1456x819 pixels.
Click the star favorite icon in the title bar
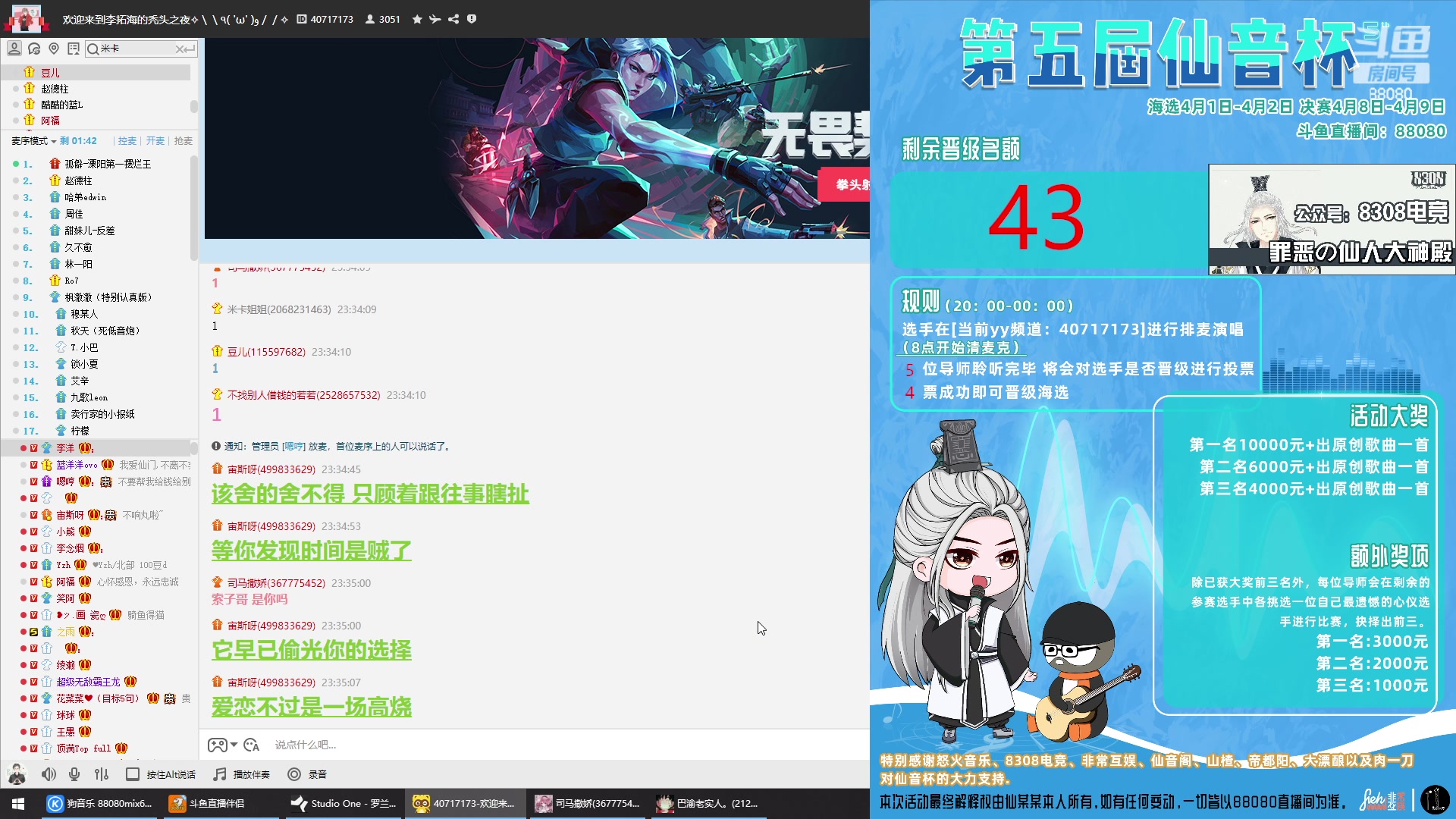click(x=416, y=20)
